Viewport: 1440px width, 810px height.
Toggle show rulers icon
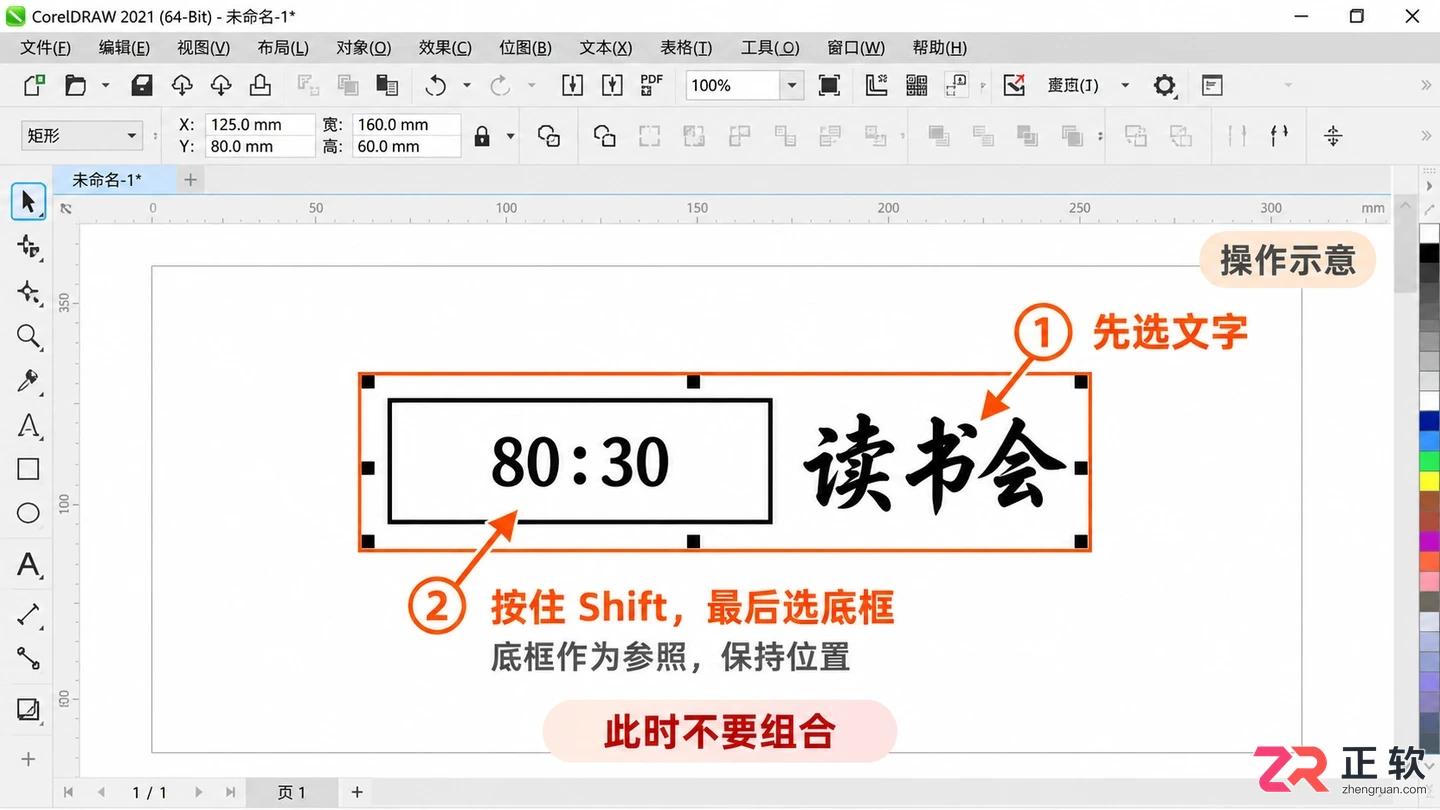876,85
